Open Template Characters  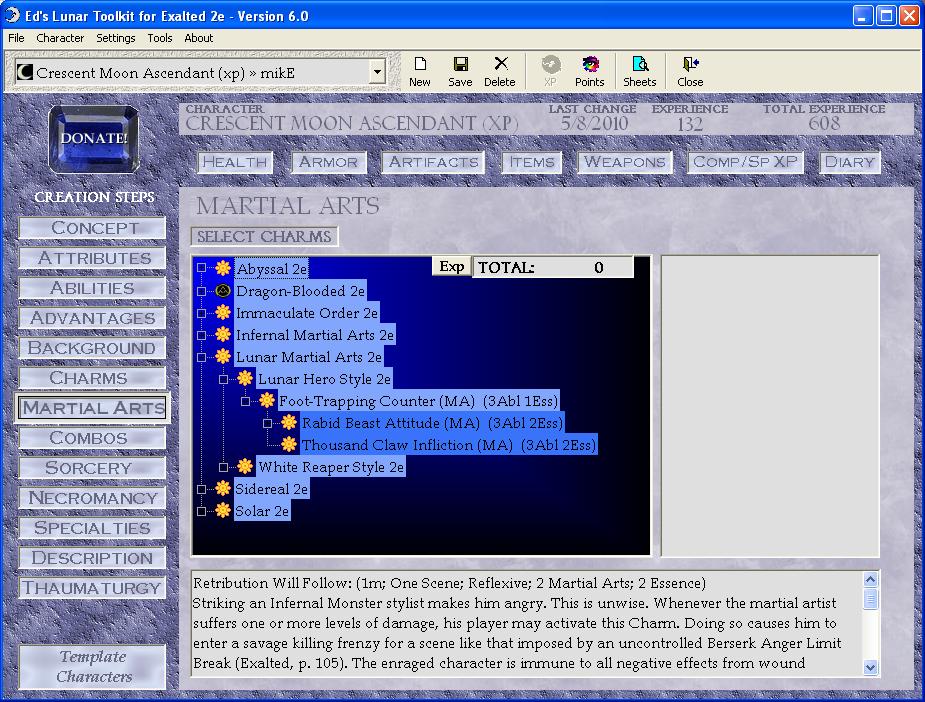[x=93, y=667]
